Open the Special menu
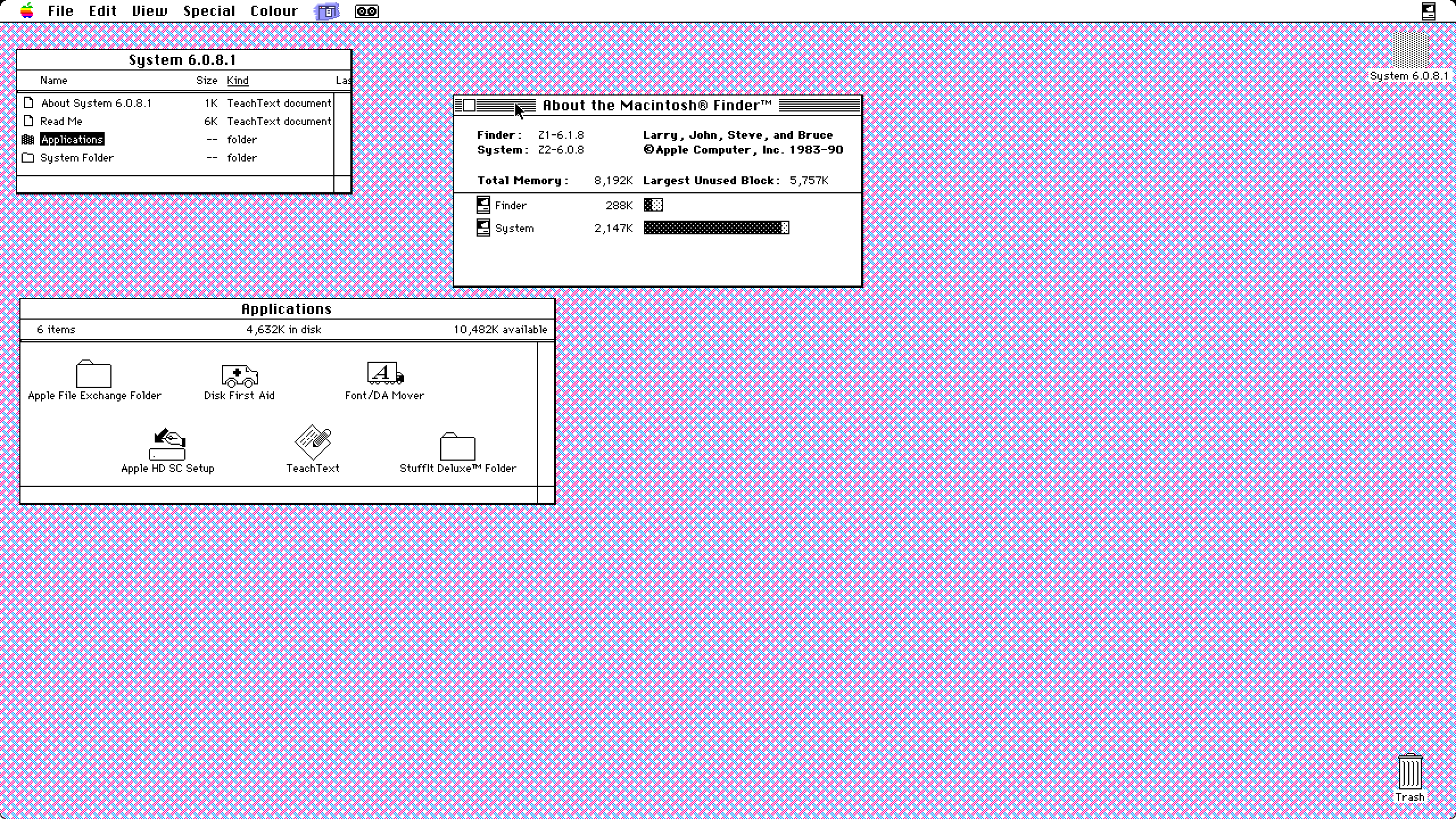Screen dimensions: 1456x819 click(x=209, y=11)
